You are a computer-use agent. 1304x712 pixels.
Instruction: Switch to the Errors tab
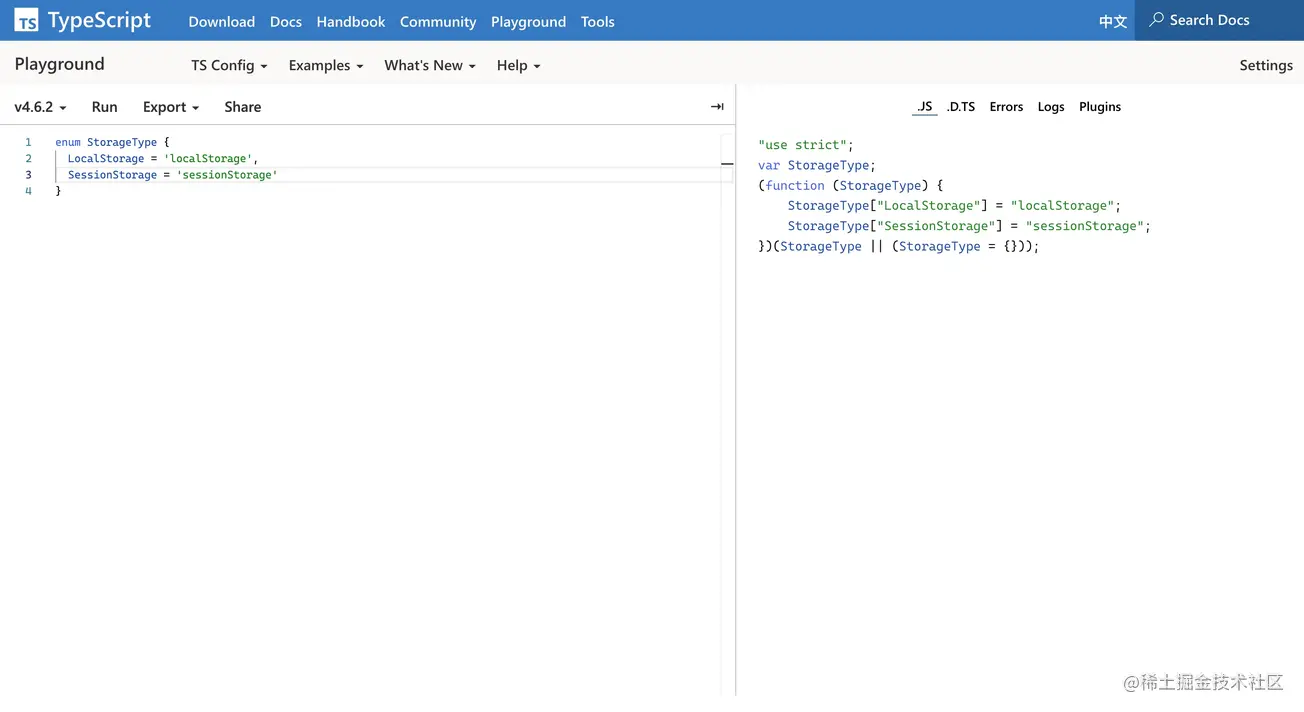tap(1006, 107)
